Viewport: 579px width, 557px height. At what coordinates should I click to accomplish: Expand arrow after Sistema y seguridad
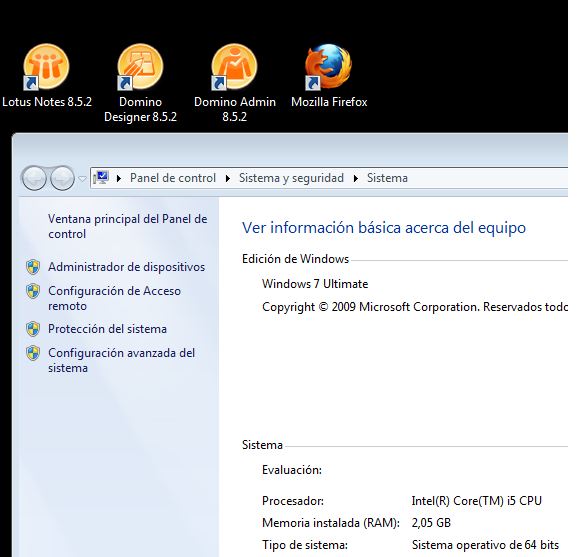[356, 178]
